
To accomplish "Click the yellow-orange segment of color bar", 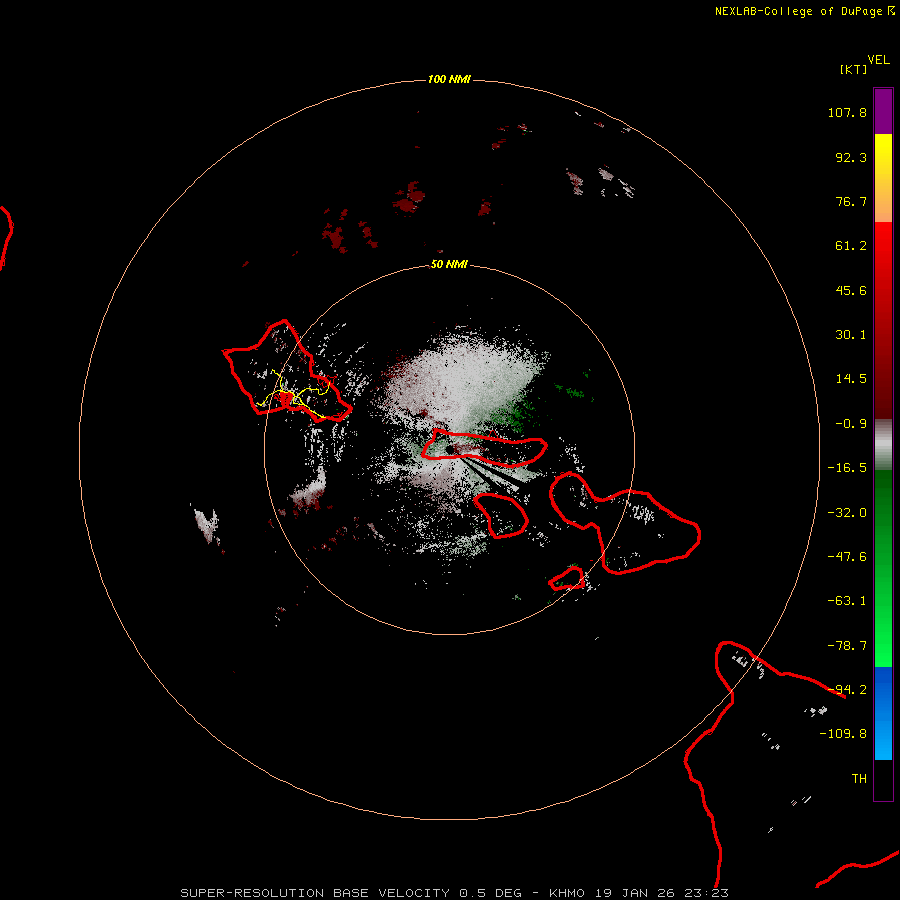I will (883, 178).
